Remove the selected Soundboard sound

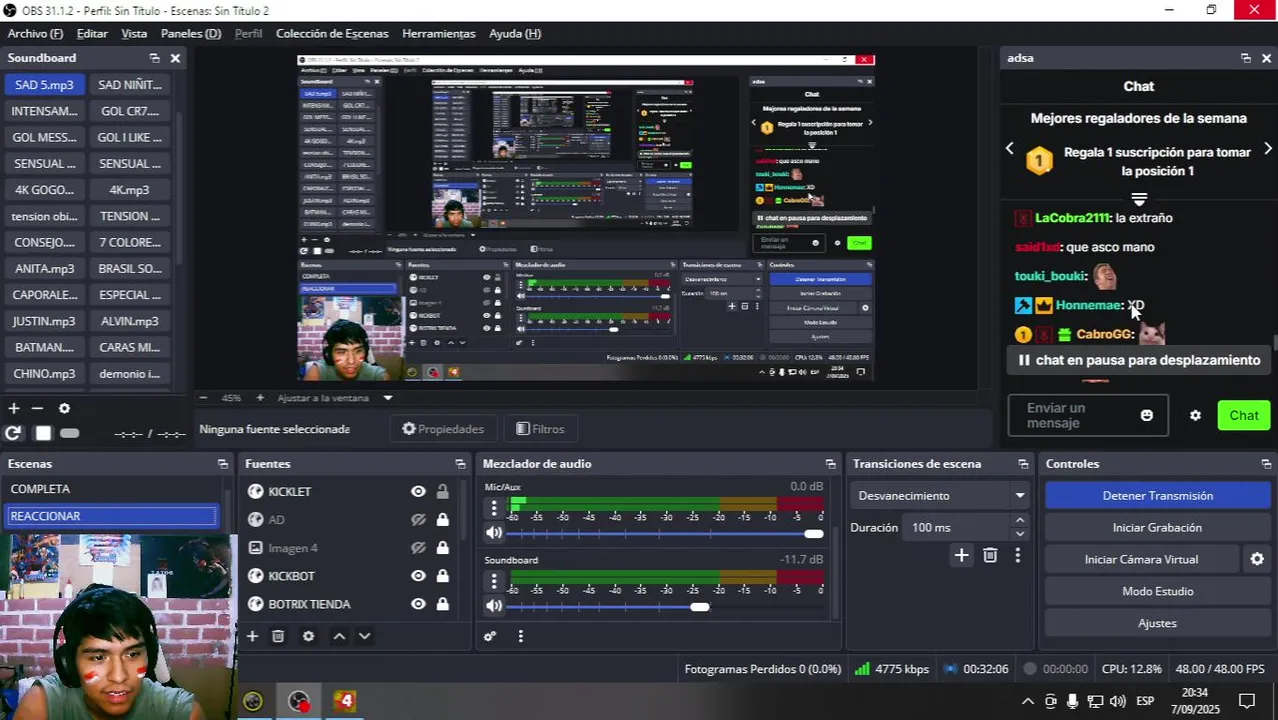pos(37,408)
